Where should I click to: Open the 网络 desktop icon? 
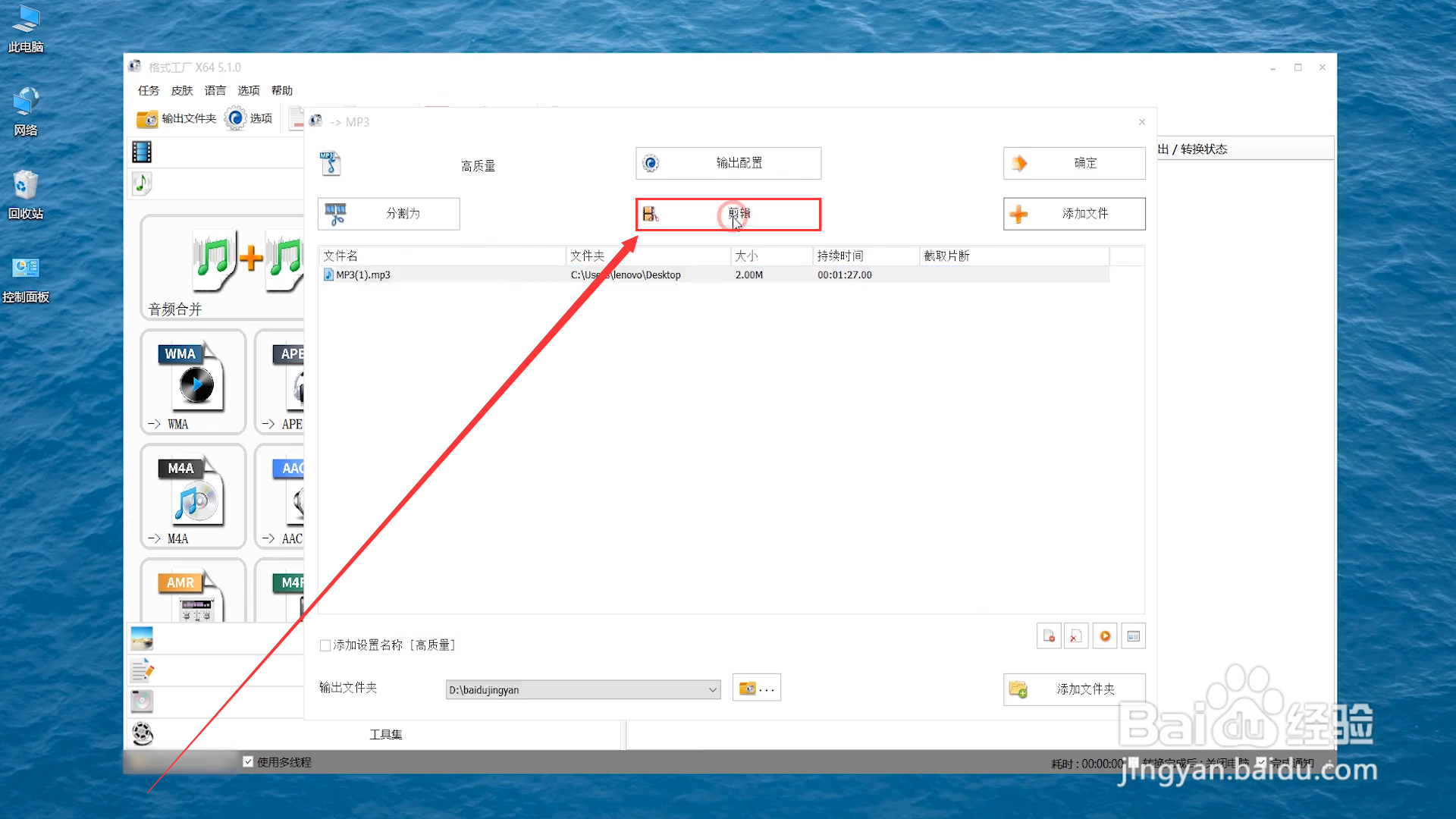[x=26, y=111]
